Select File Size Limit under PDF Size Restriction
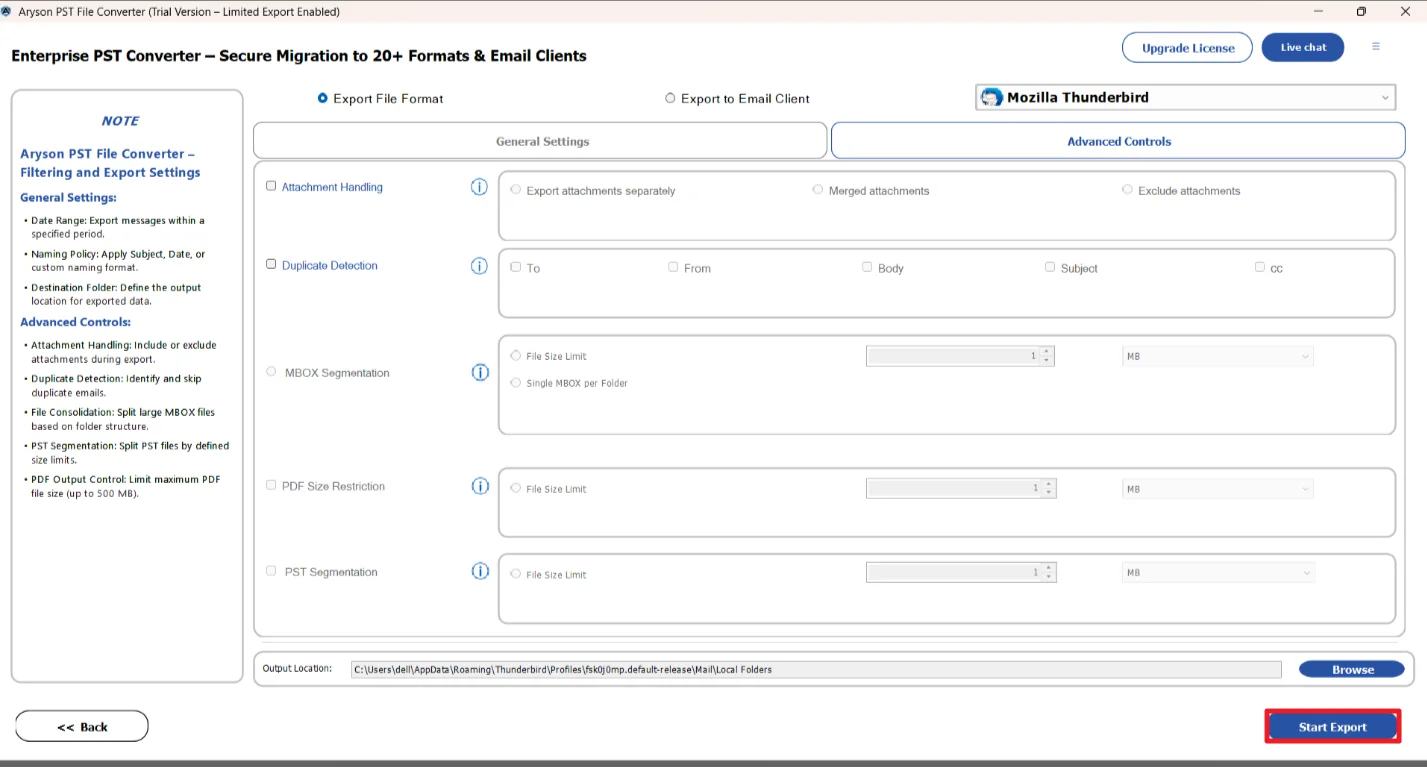 516,488
